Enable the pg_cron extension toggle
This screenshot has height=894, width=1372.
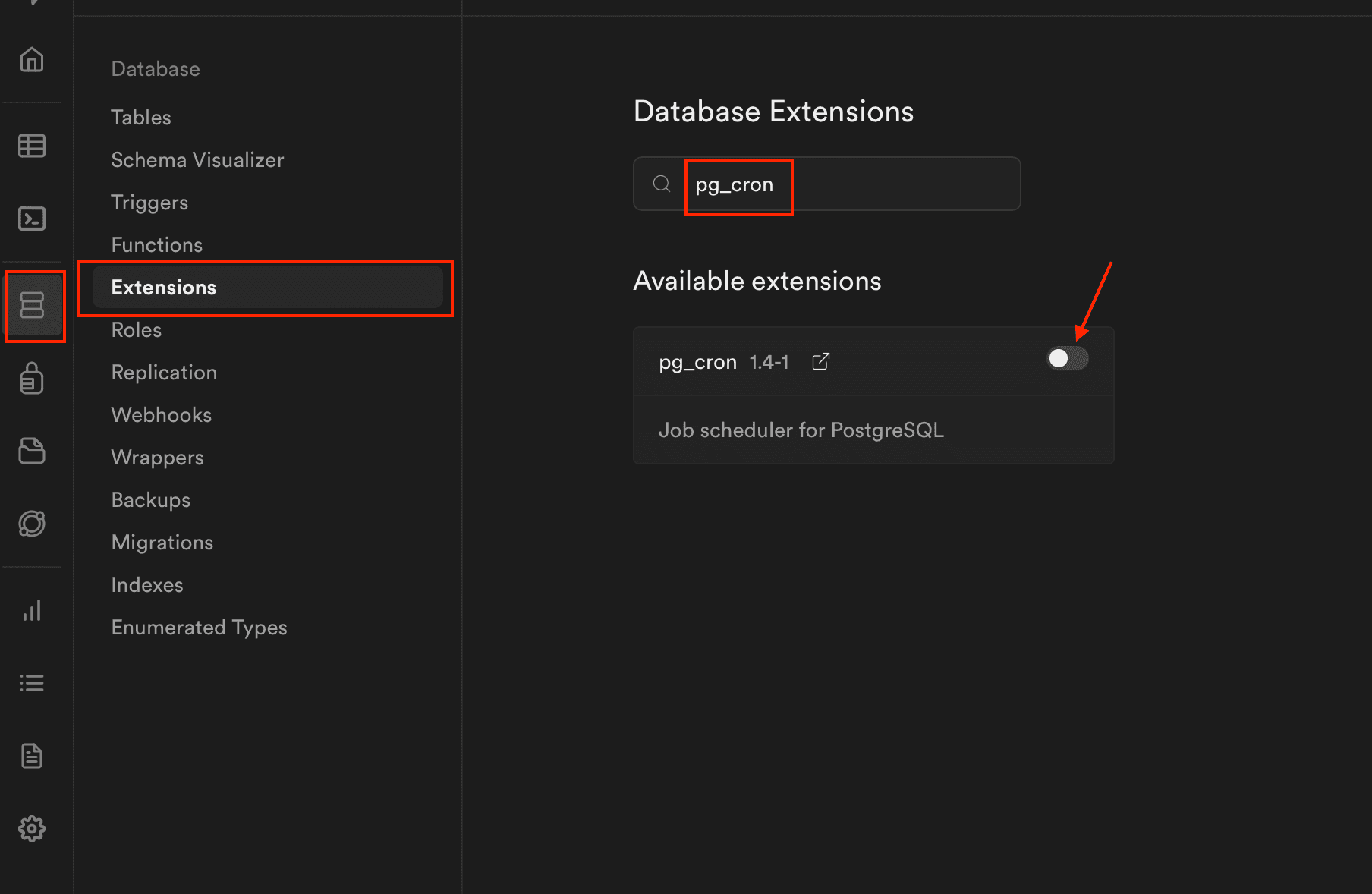coord(1067,358)
